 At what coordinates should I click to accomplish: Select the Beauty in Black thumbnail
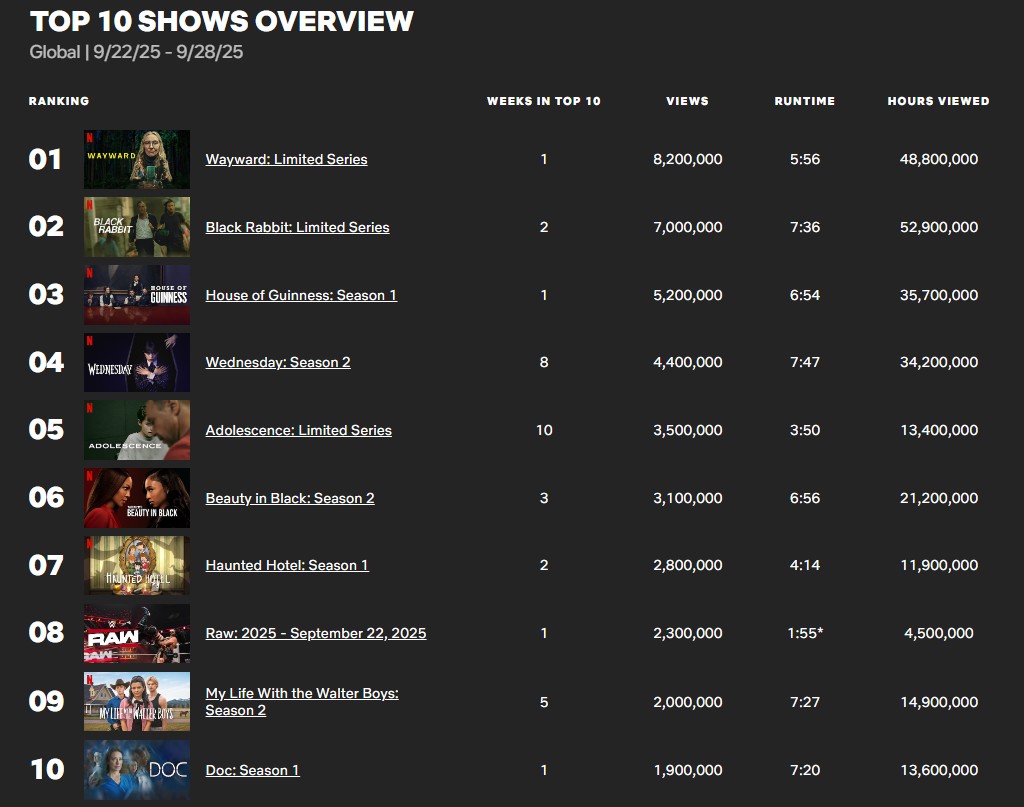pyautogui.click(x=137, y=498)
